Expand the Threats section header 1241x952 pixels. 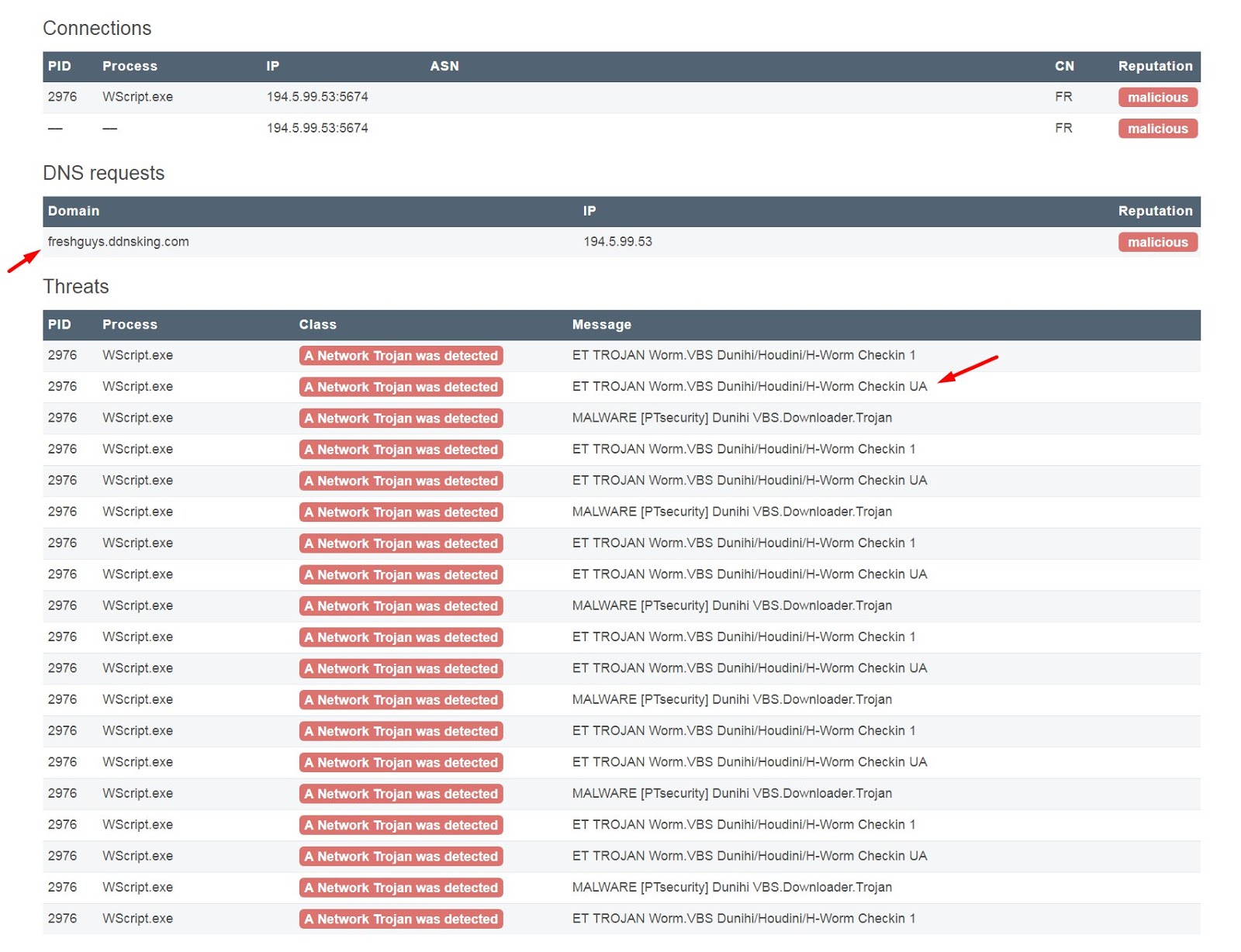click(76, 286)
